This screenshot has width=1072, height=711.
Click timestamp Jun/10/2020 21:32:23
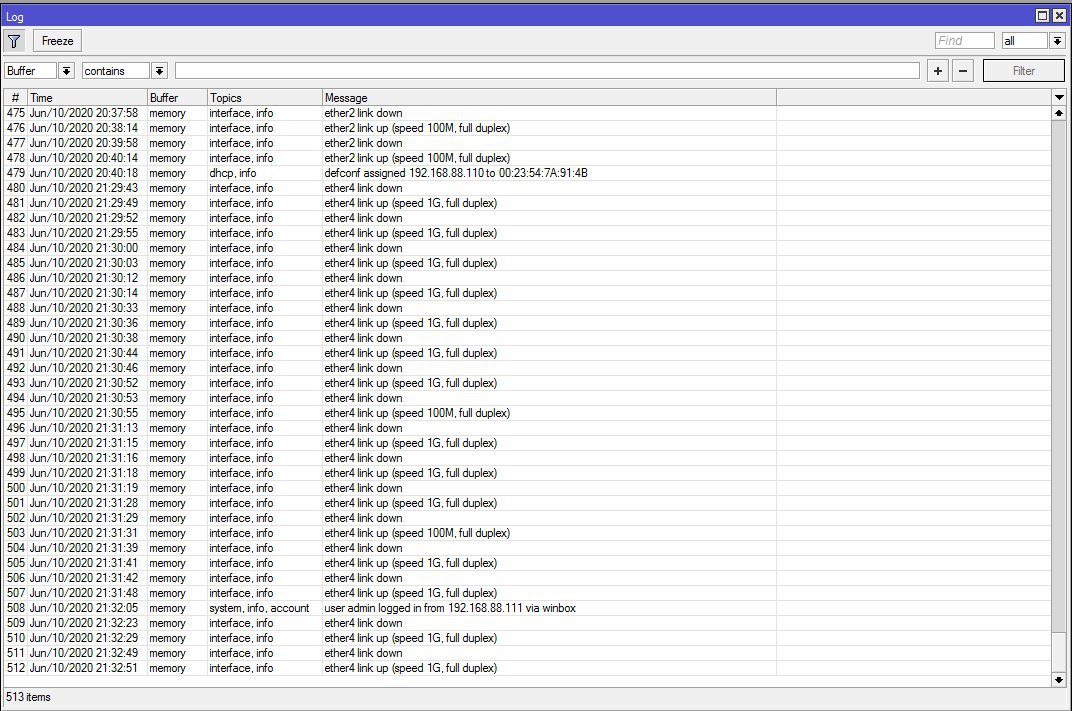83,623
